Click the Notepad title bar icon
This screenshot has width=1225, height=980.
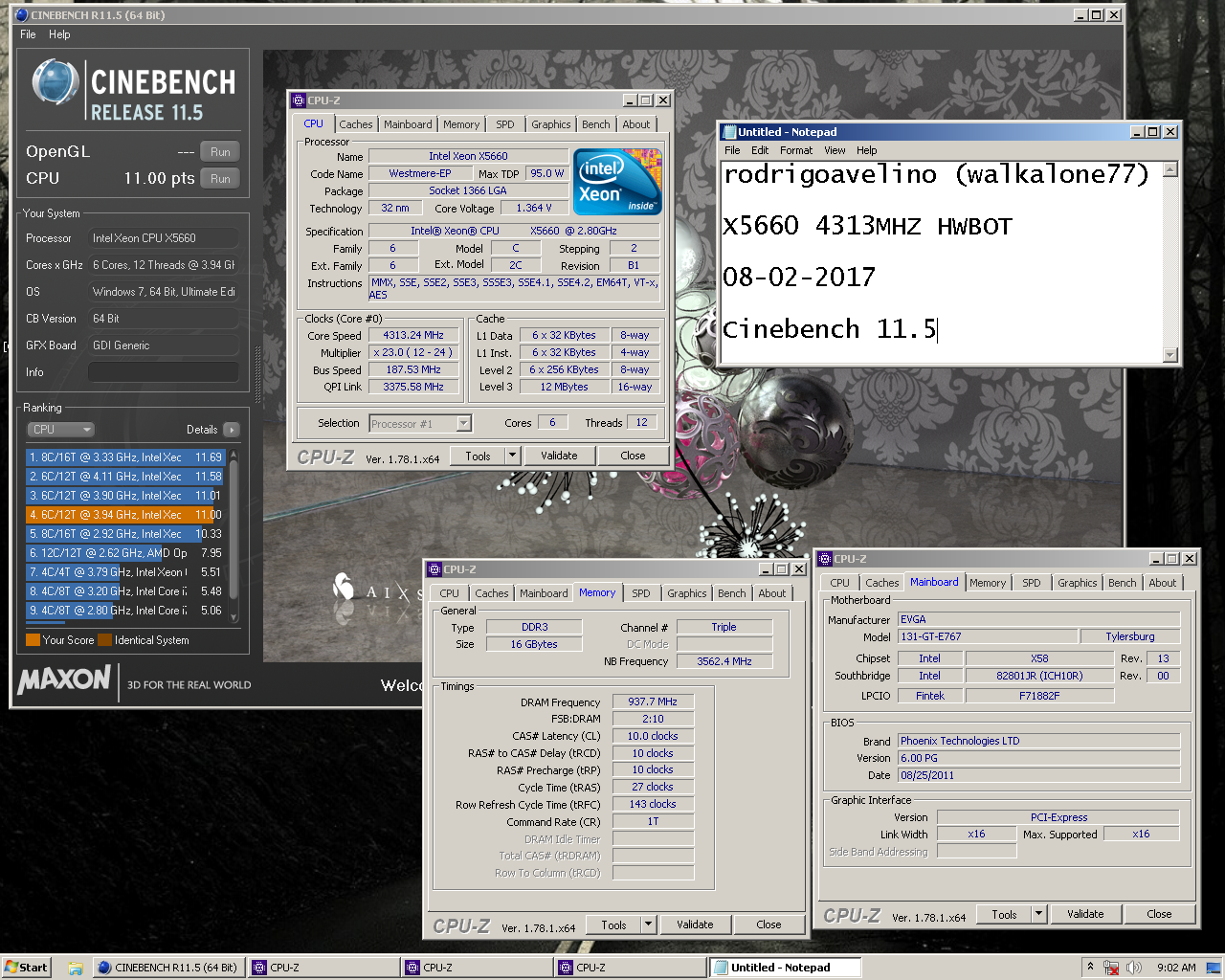(x=728, y=132)
